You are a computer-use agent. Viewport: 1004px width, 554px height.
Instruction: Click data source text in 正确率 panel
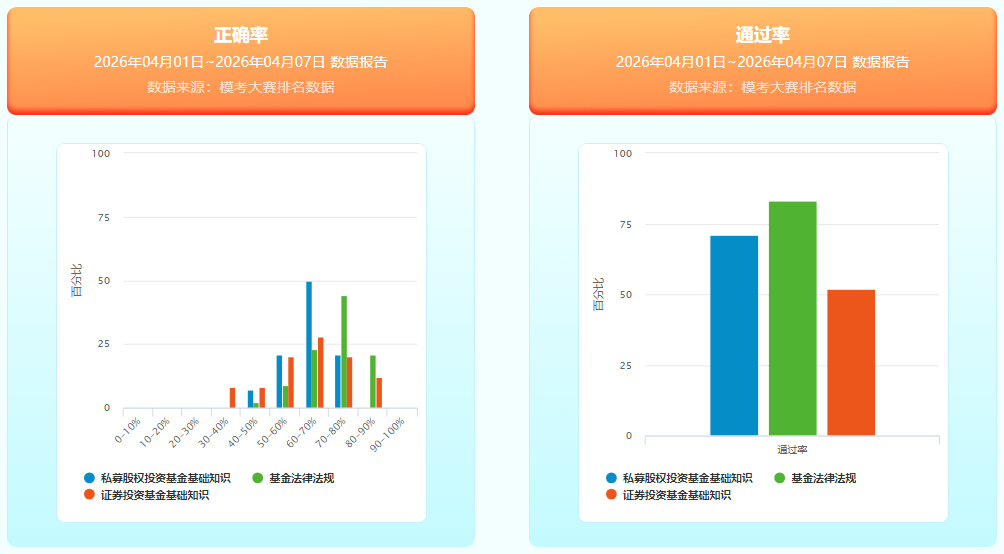click(241, 87)
